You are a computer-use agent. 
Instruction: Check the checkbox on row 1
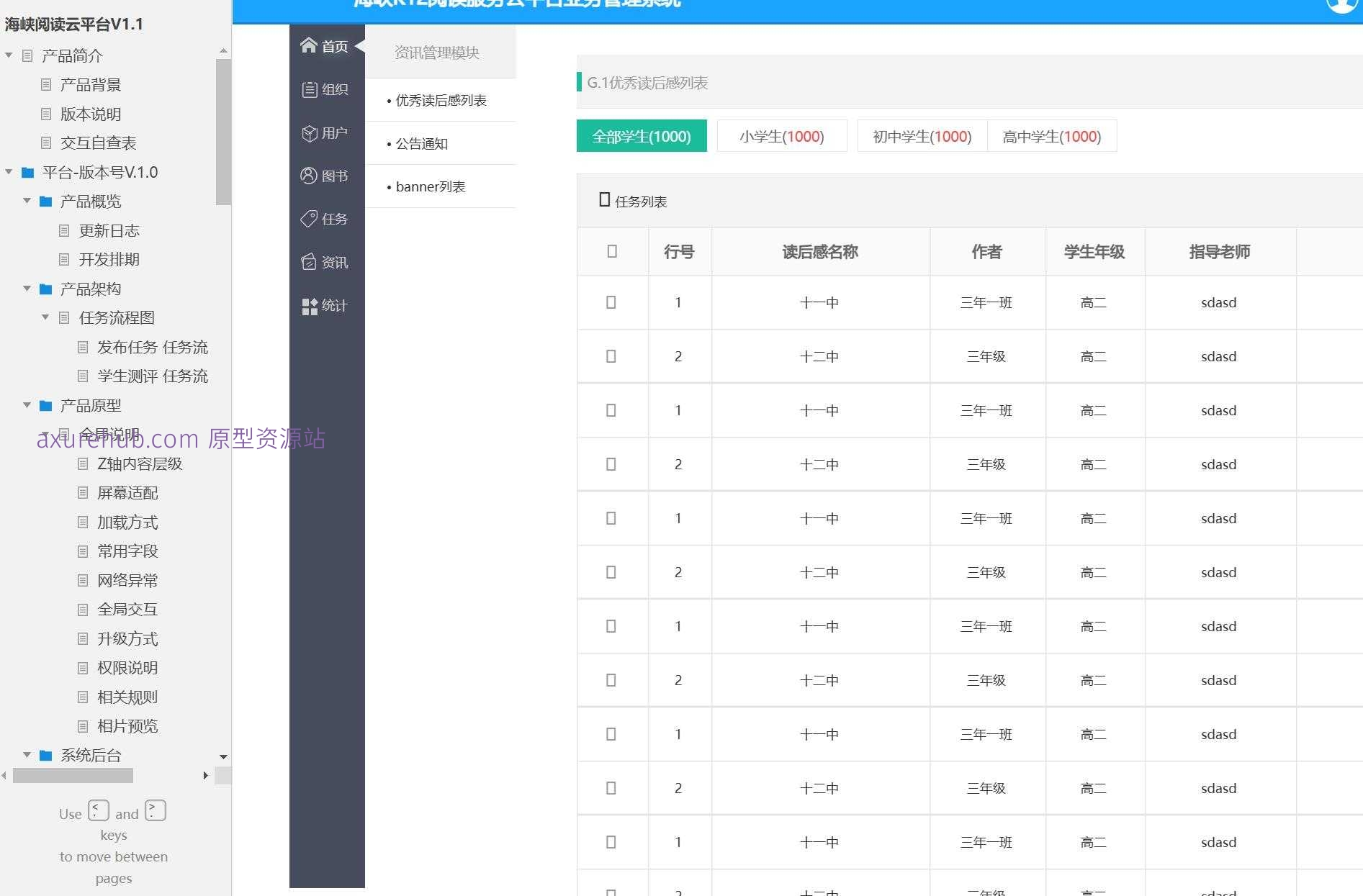611,302
